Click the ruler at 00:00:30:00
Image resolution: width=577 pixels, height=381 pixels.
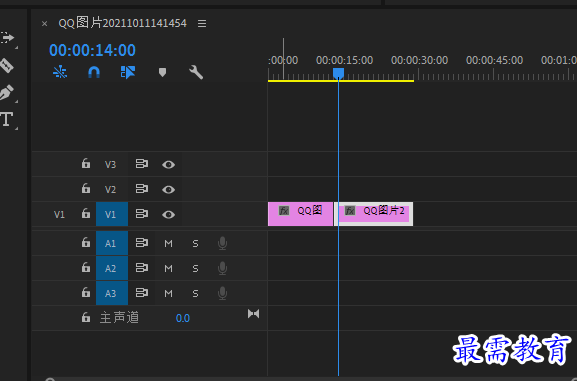point(419,60)
